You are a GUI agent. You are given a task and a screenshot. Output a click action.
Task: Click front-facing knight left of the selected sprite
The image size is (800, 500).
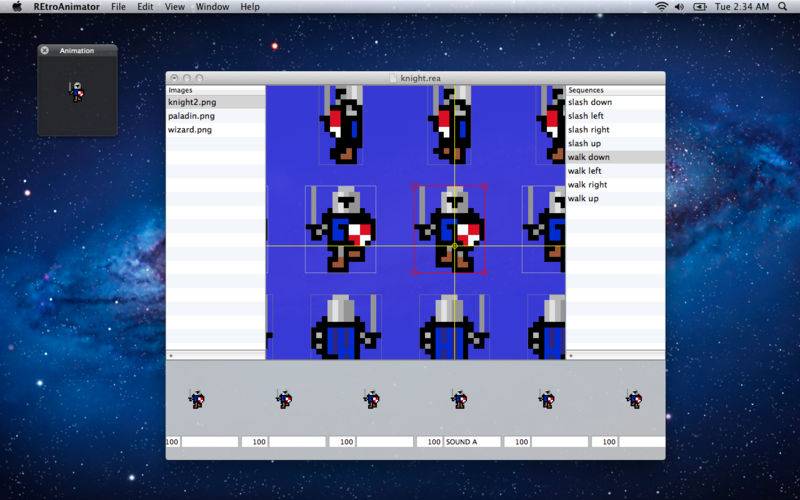tap(341, 229)
